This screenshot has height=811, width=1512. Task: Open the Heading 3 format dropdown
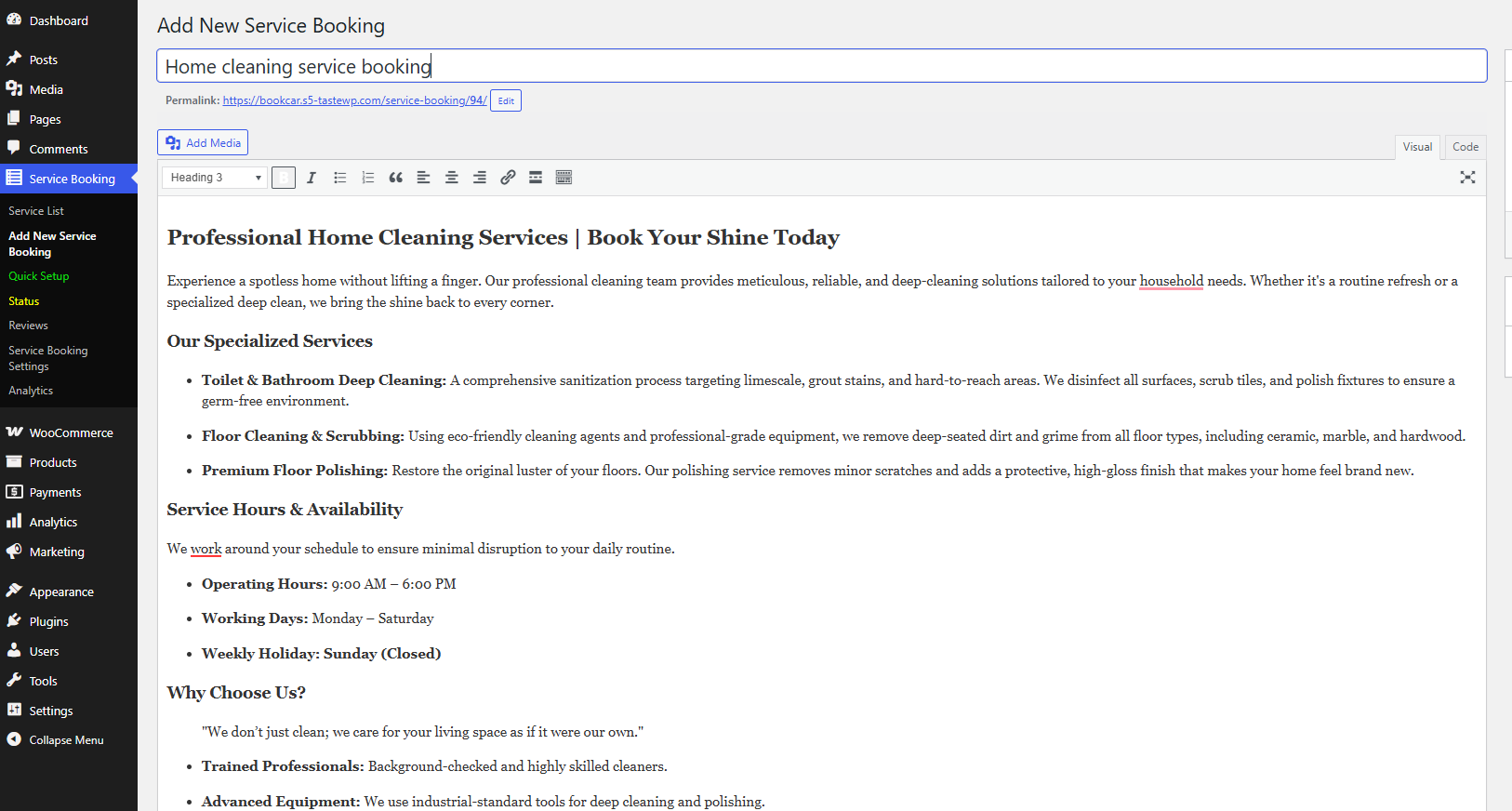click(215, 178)
